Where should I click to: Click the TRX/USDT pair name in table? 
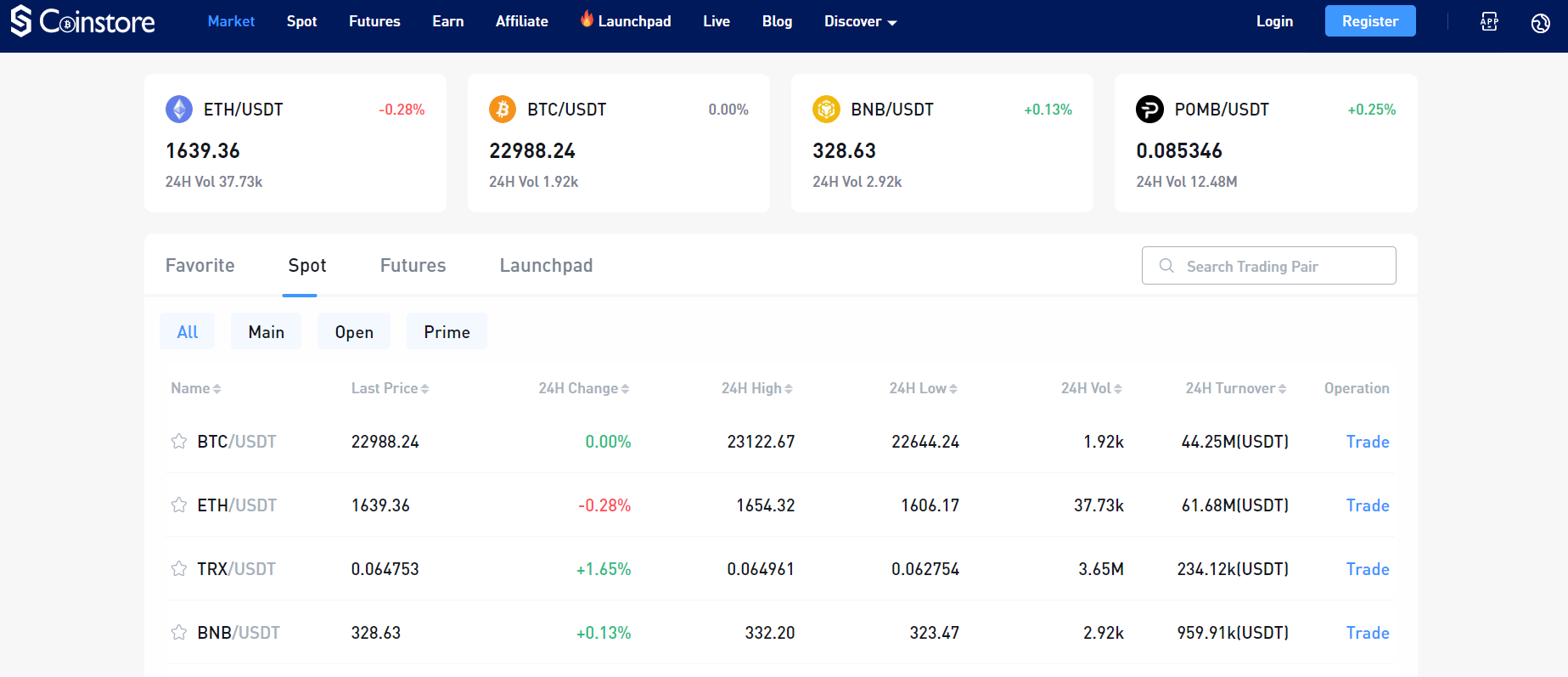pyautogui.click(x=237, y=569)
